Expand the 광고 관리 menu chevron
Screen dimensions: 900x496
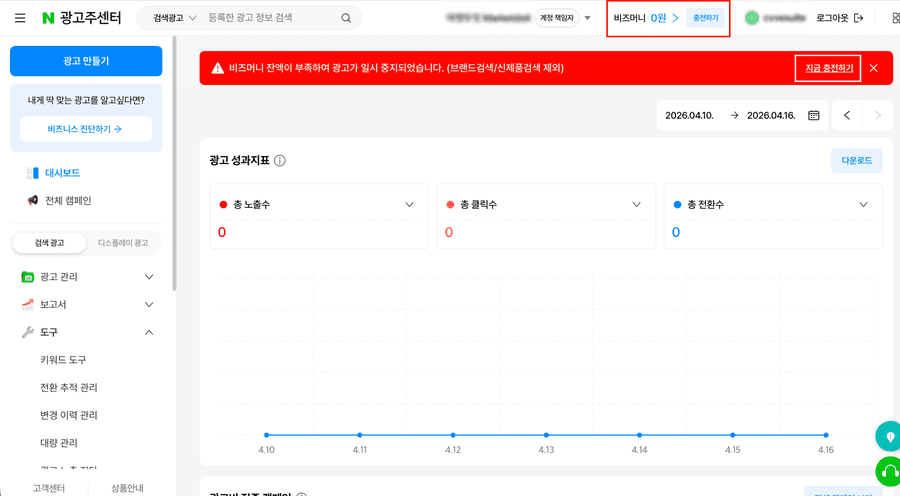(x=149, y=277)
